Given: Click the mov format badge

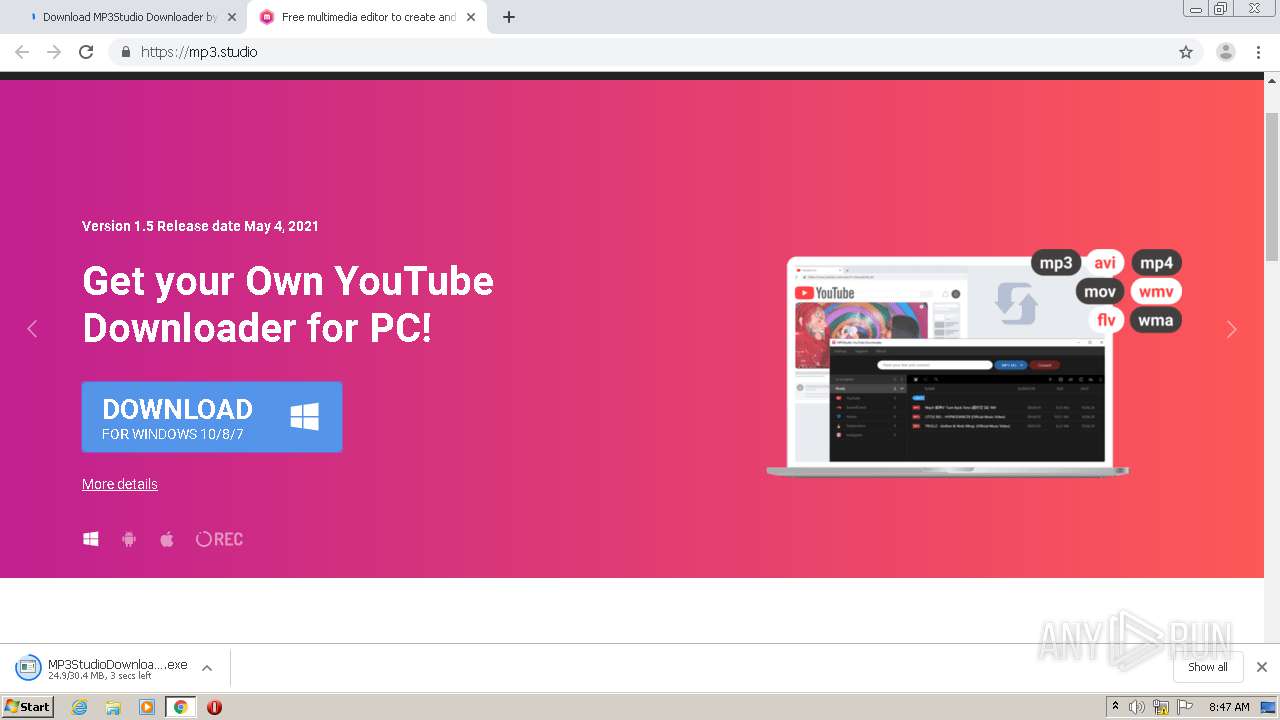Looking at the screenshot, I should tap(1100, 292).
